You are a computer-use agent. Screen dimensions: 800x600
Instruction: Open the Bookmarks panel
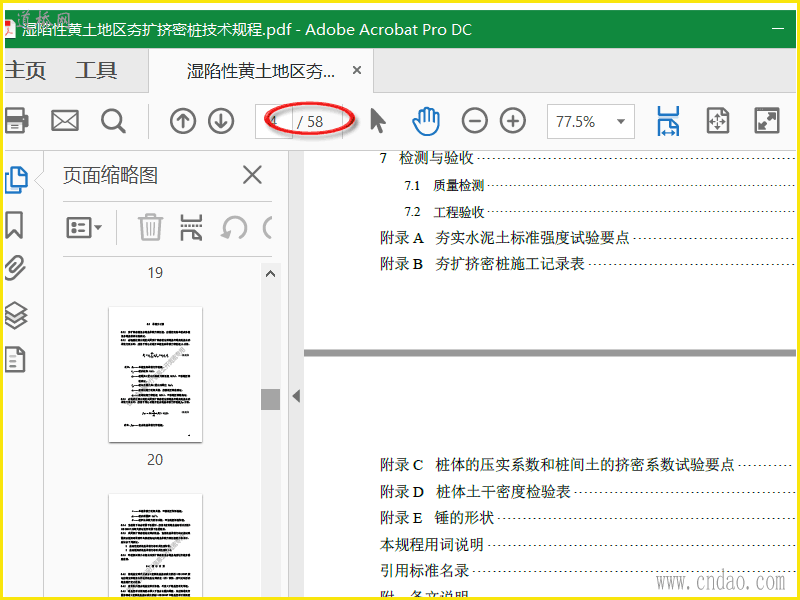click(x=14, y=225)
